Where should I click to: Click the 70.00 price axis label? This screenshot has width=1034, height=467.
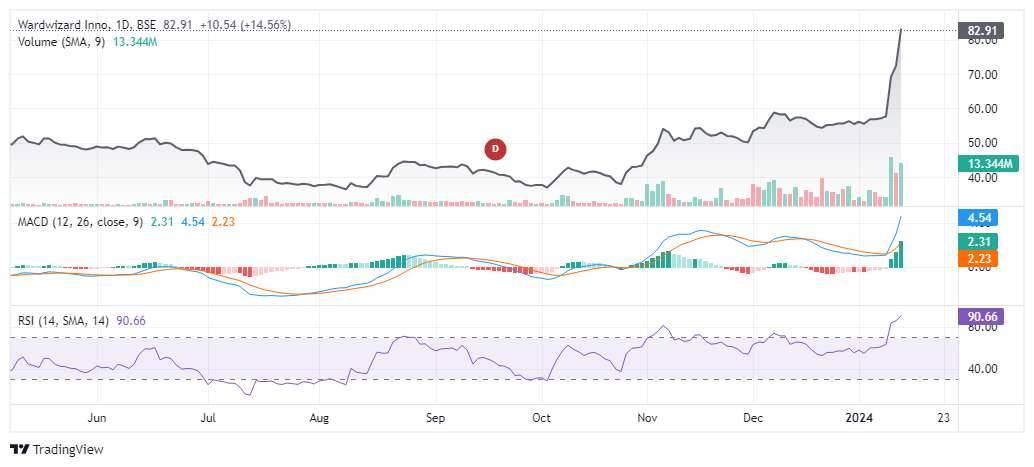click(981, 75)
